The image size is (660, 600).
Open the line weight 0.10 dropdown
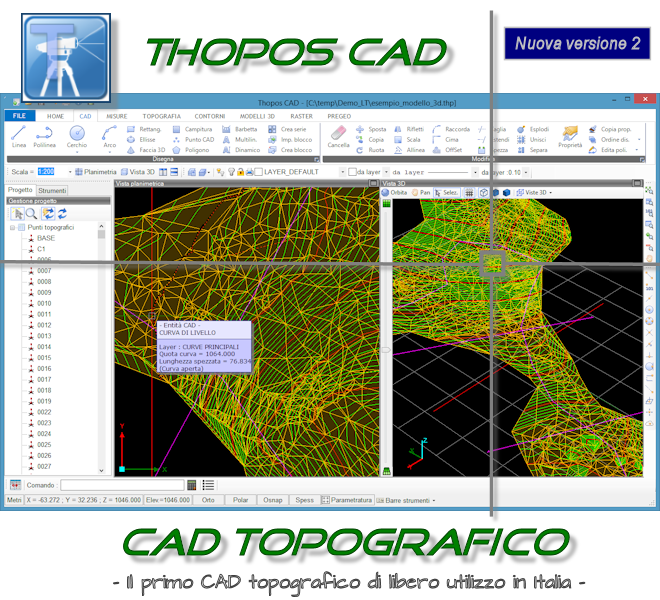(526, 172)
